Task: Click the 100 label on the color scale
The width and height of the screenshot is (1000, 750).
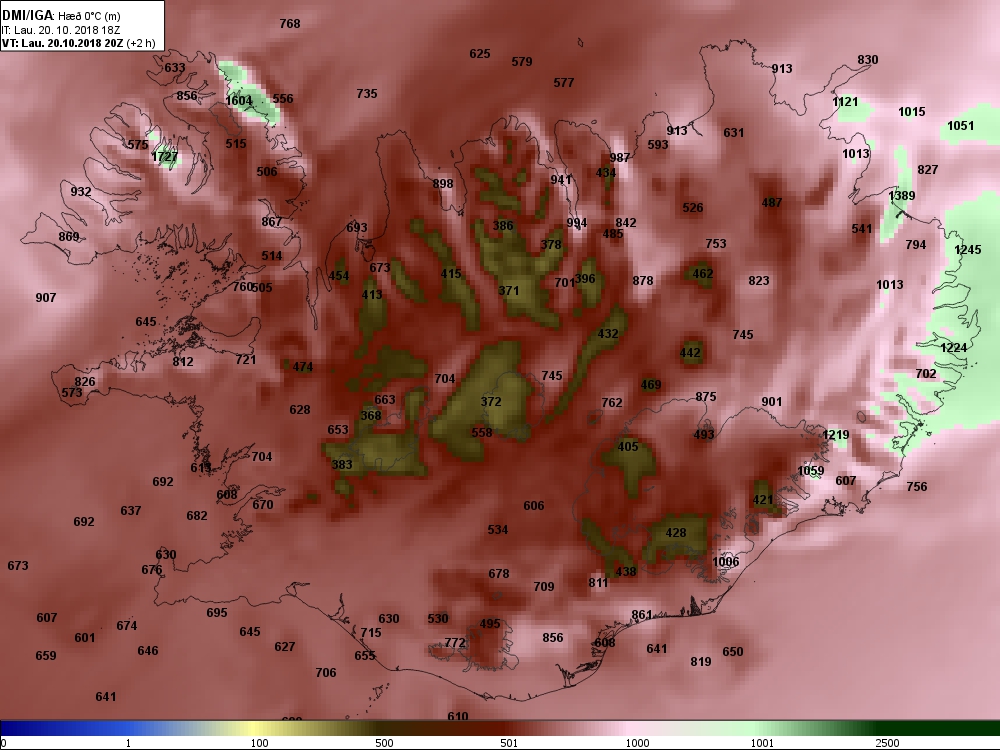Action: (x=260, y=742)
